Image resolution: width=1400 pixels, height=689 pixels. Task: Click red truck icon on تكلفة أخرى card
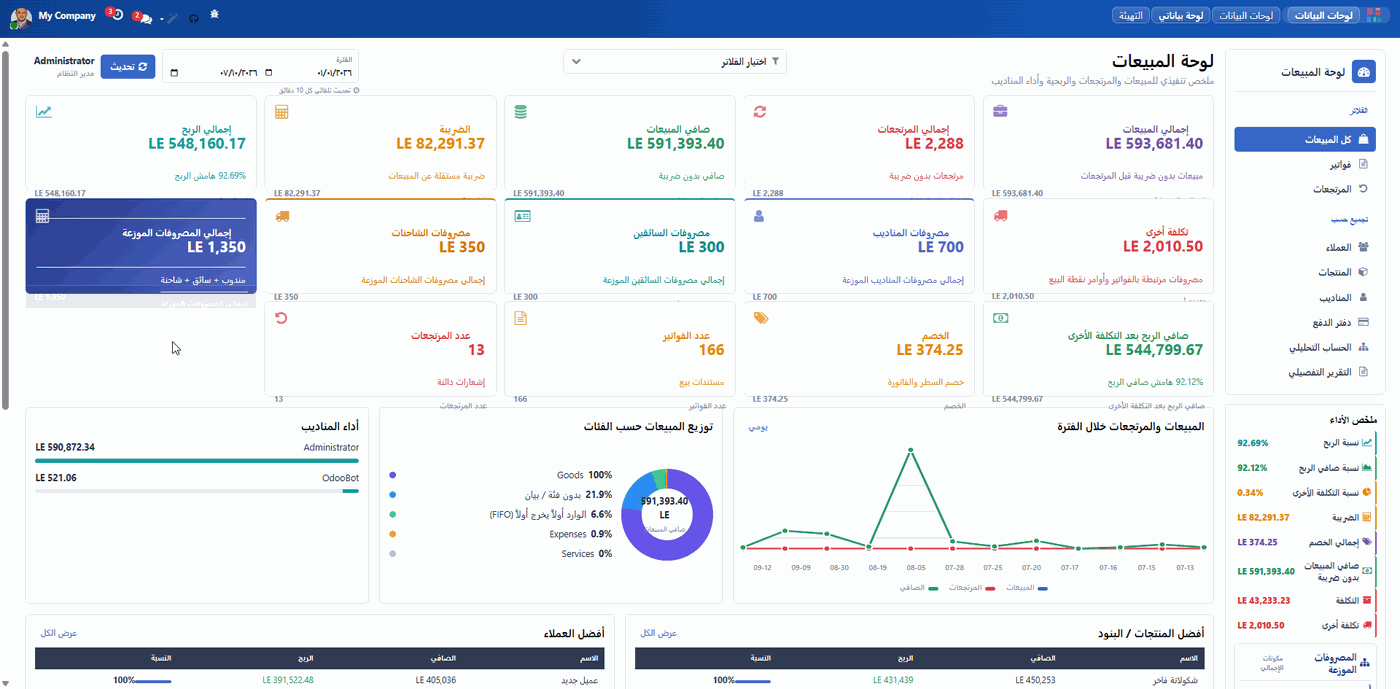(x=1001, y=215)
